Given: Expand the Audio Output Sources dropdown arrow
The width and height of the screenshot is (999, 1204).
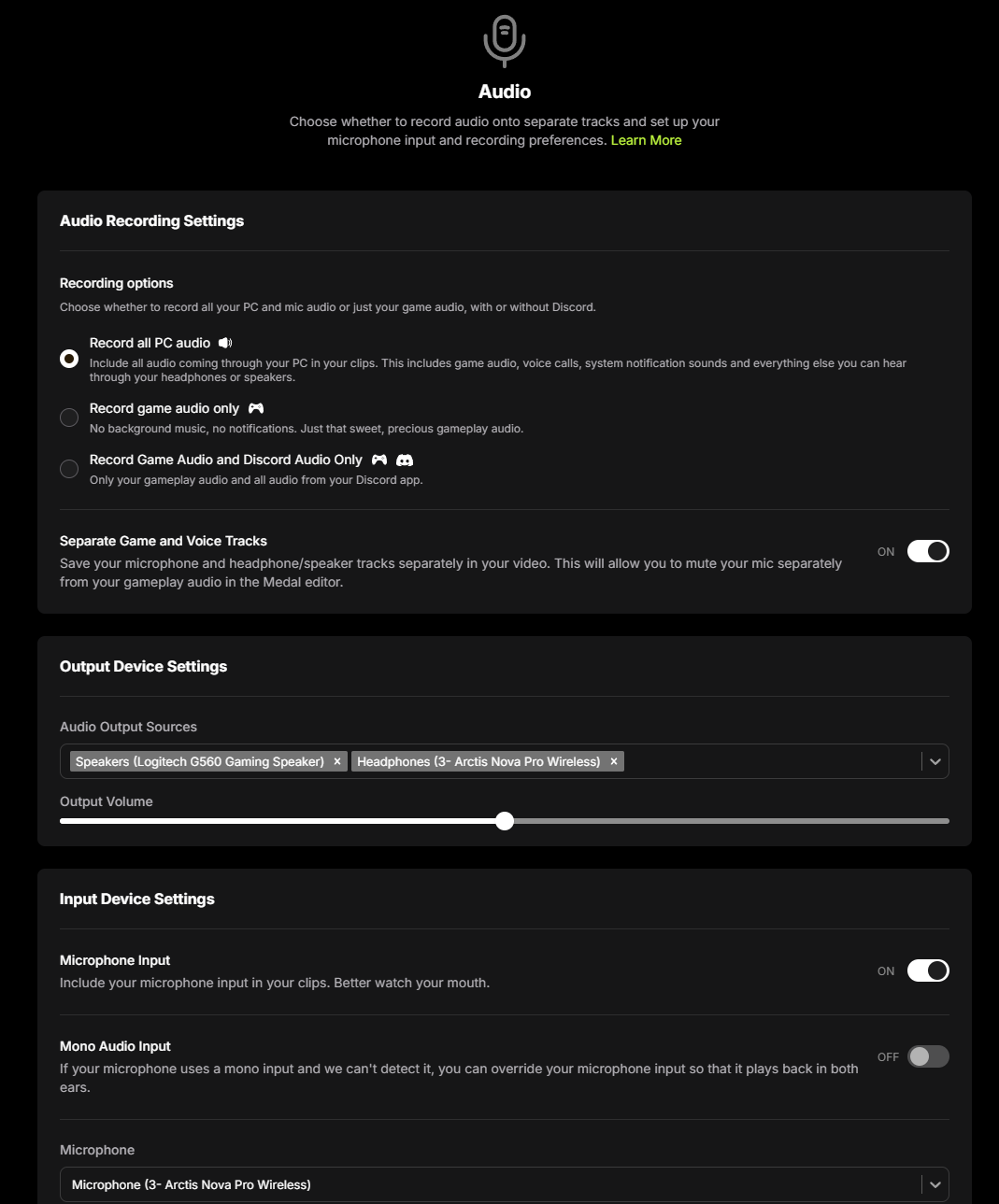Looking at the screenshot, I should (935, 761).
